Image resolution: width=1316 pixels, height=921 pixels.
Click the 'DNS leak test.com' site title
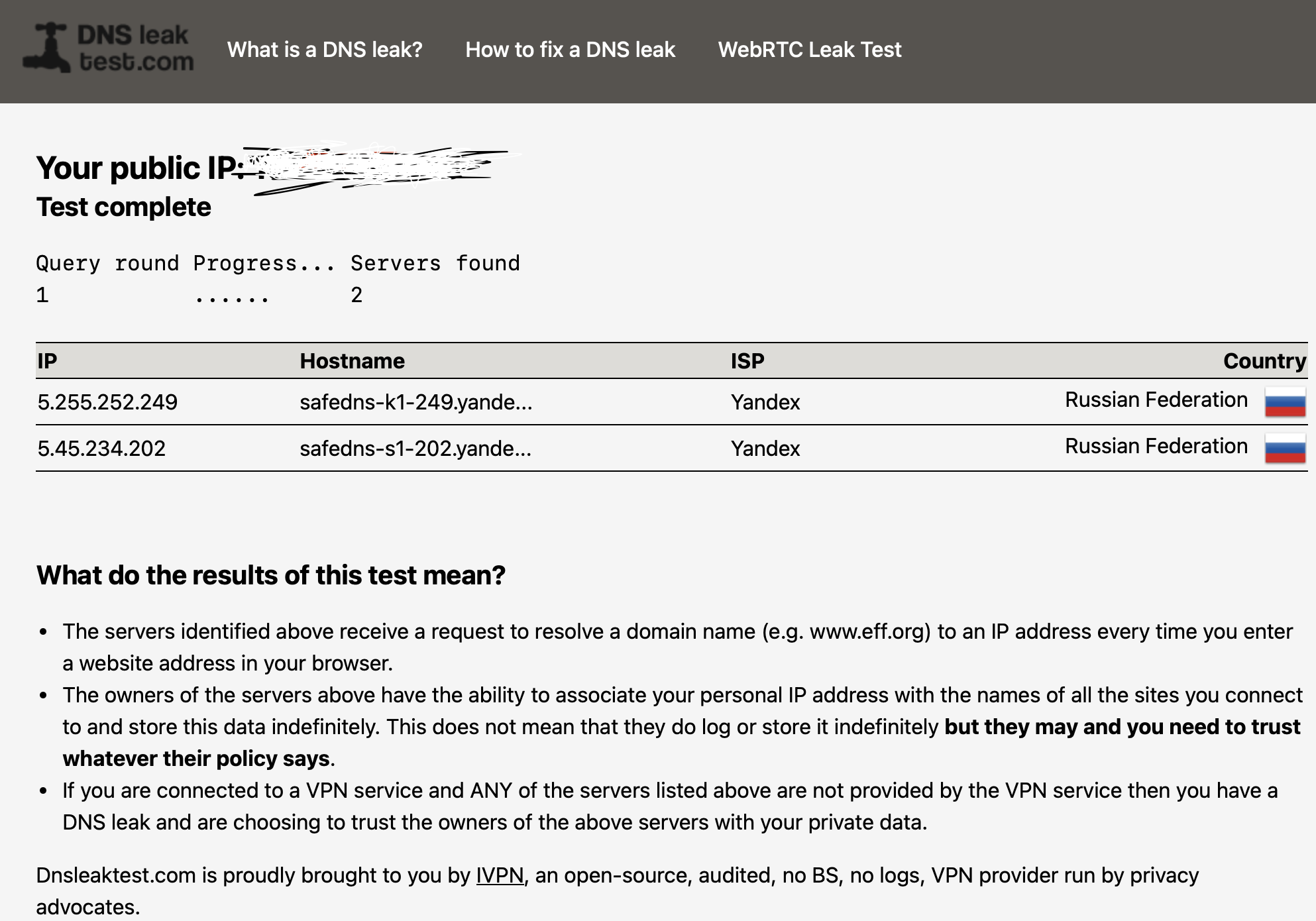coord(135,48)
